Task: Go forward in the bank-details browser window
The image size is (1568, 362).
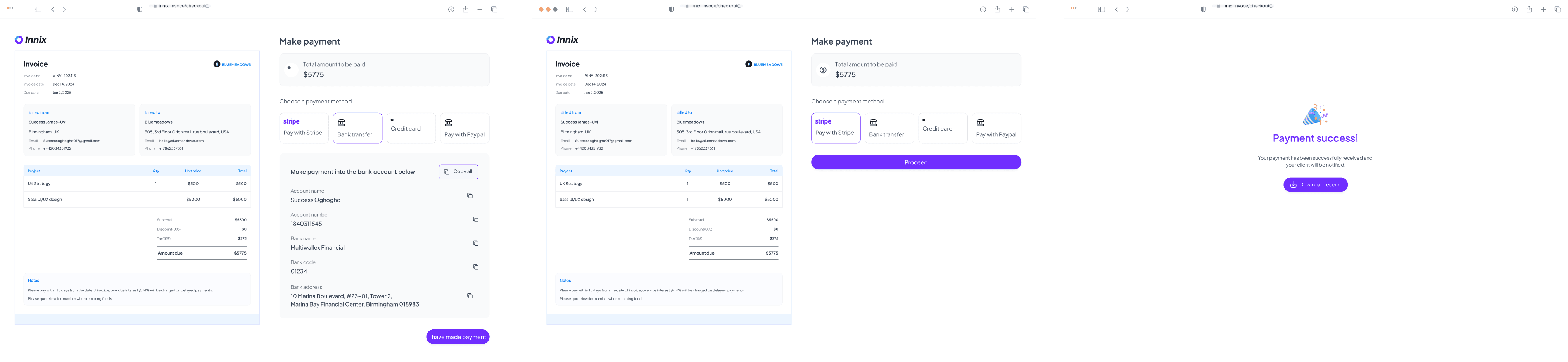Action: click(64, 10)
